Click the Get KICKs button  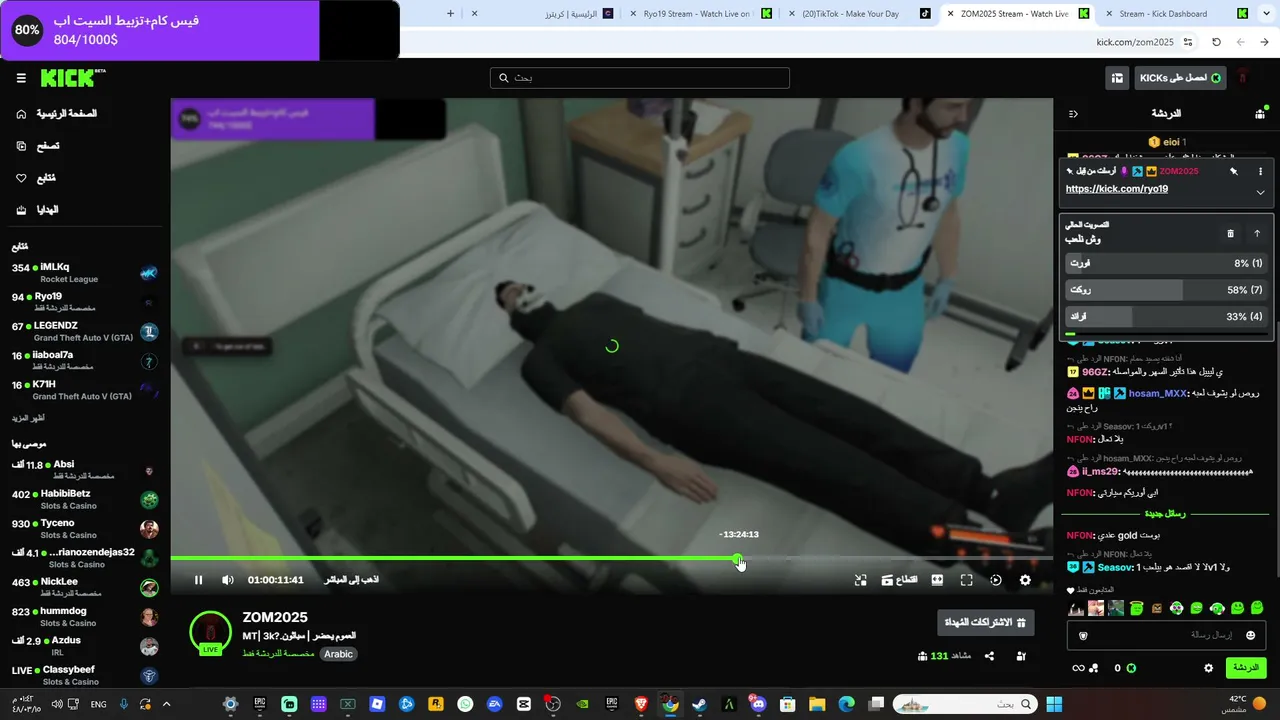click(x=1180, y=78)
